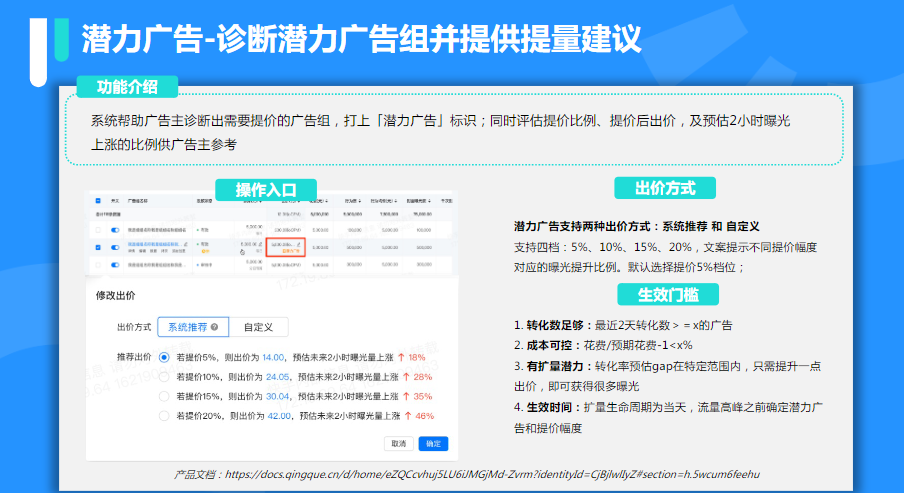Open the docs.qingque.cn product document link

pyautogui.click(x=492, y=475)
